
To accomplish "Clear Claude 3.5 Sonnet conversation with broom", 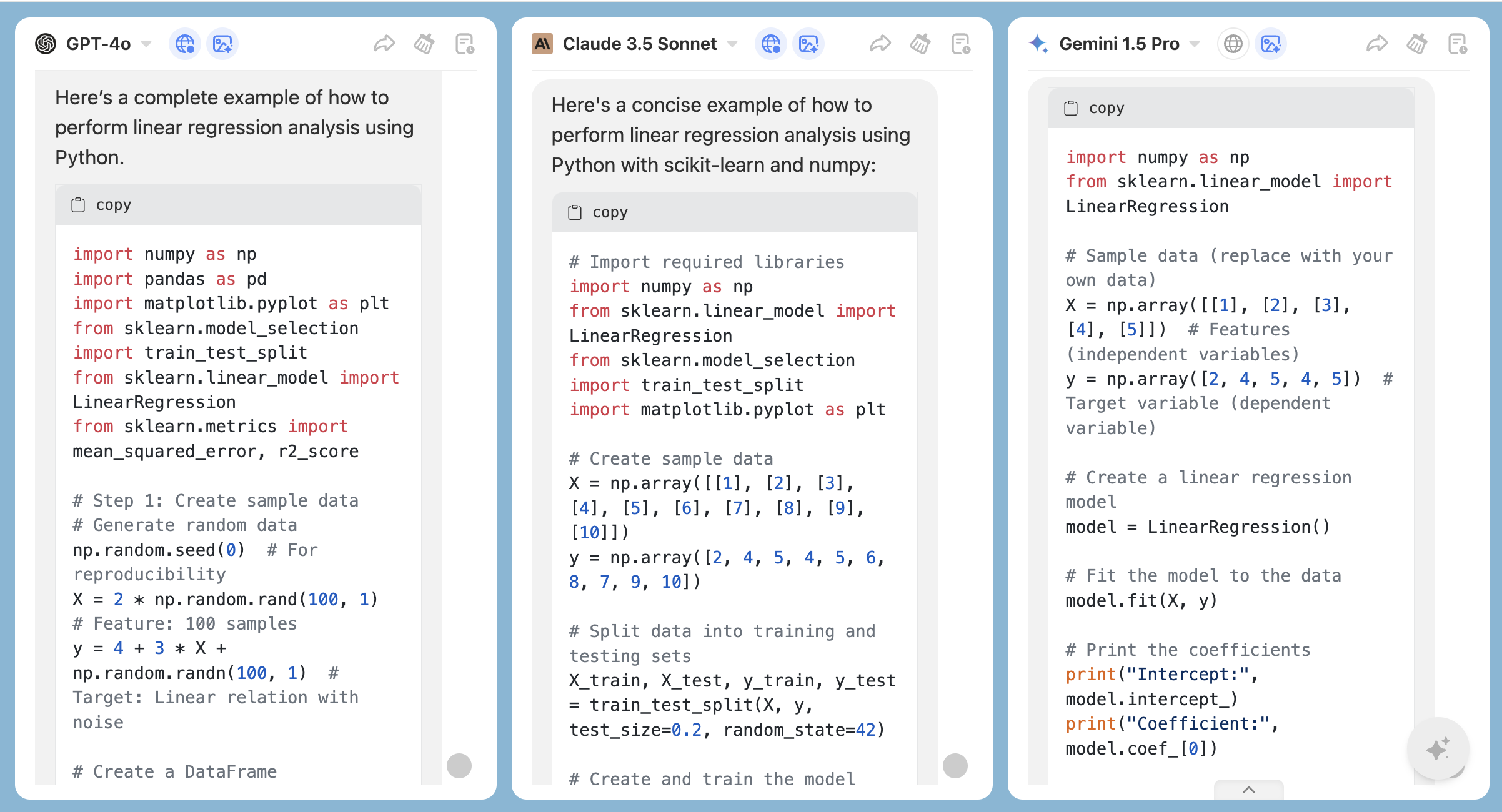I will (920, 44).
